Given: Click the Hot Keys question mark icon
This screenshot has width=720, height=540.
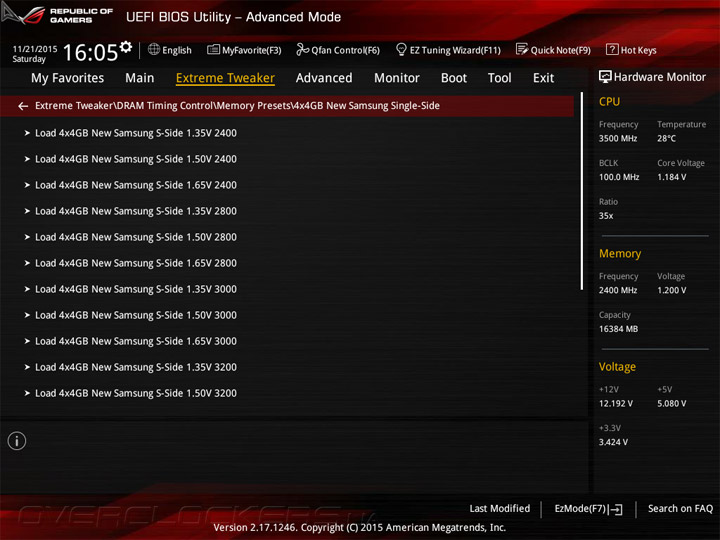Looking at the screenshot, I should (612, 50).
